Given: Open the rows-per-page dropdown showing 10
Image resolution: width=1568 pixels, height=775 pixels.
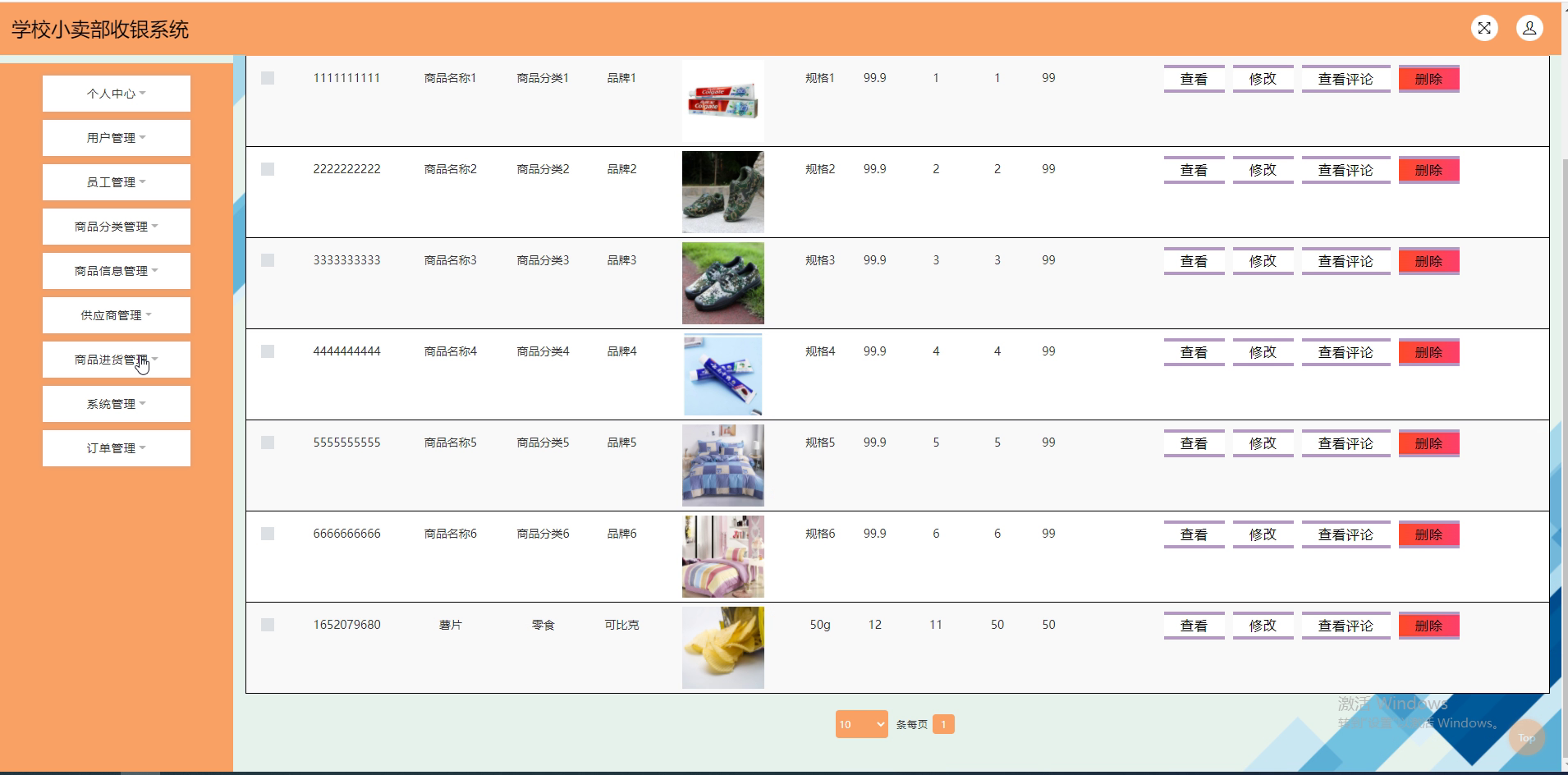Looking at the screenshot, I should 861,724.
